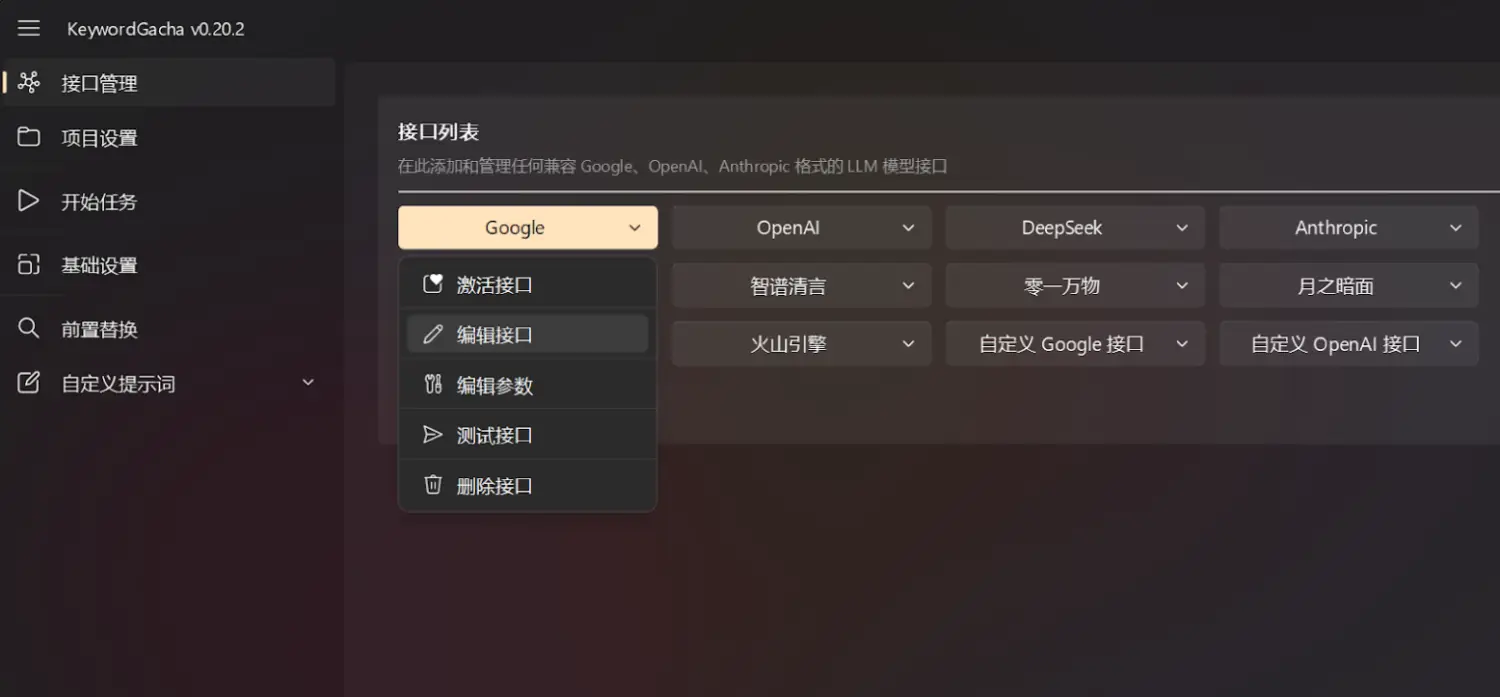Click the hamburger menu icon
This screenshot has width=1500, height=697.
(29, 28)
